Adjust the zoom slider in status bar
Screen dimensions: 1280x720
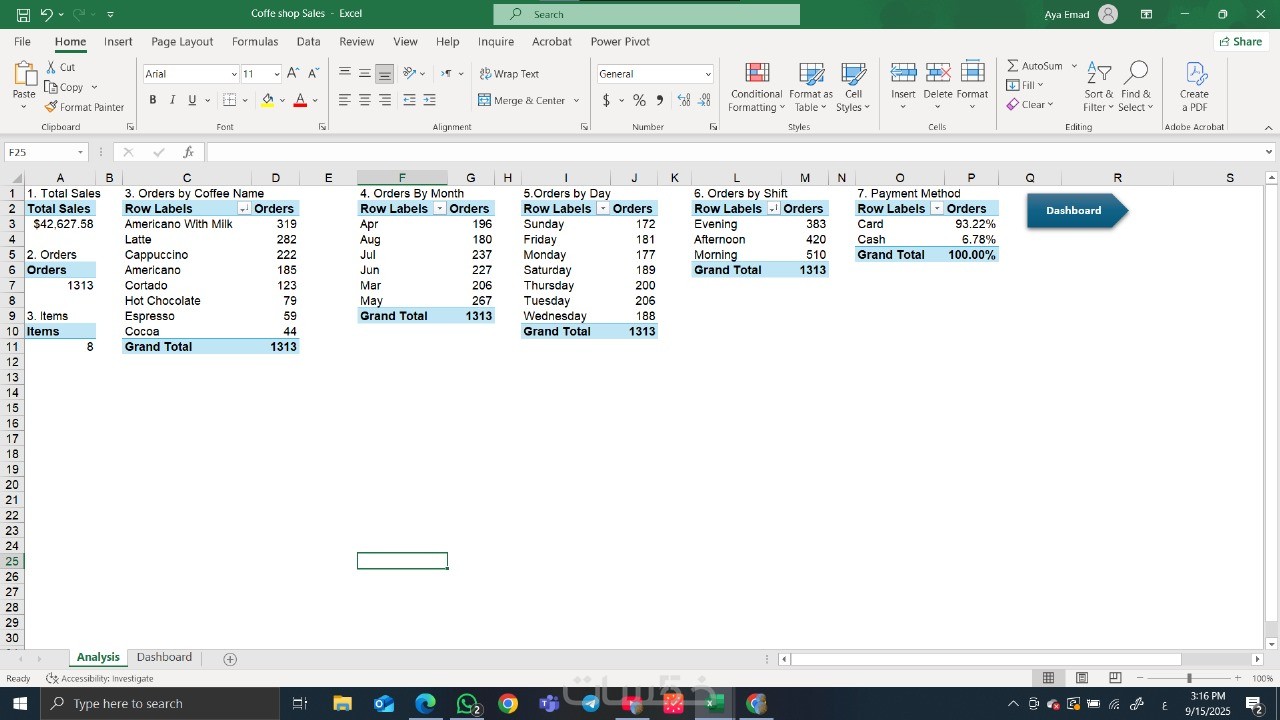pyautogui.click(x=1189, y=679)
